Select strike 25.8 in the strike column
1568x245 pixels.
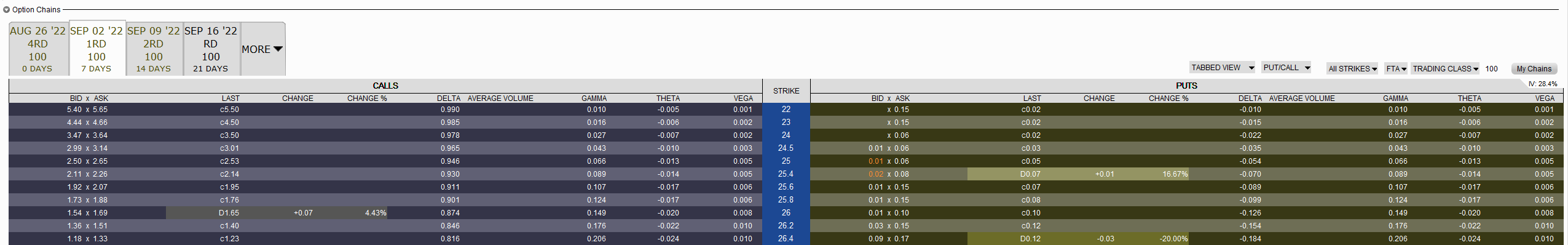(786, 200)
